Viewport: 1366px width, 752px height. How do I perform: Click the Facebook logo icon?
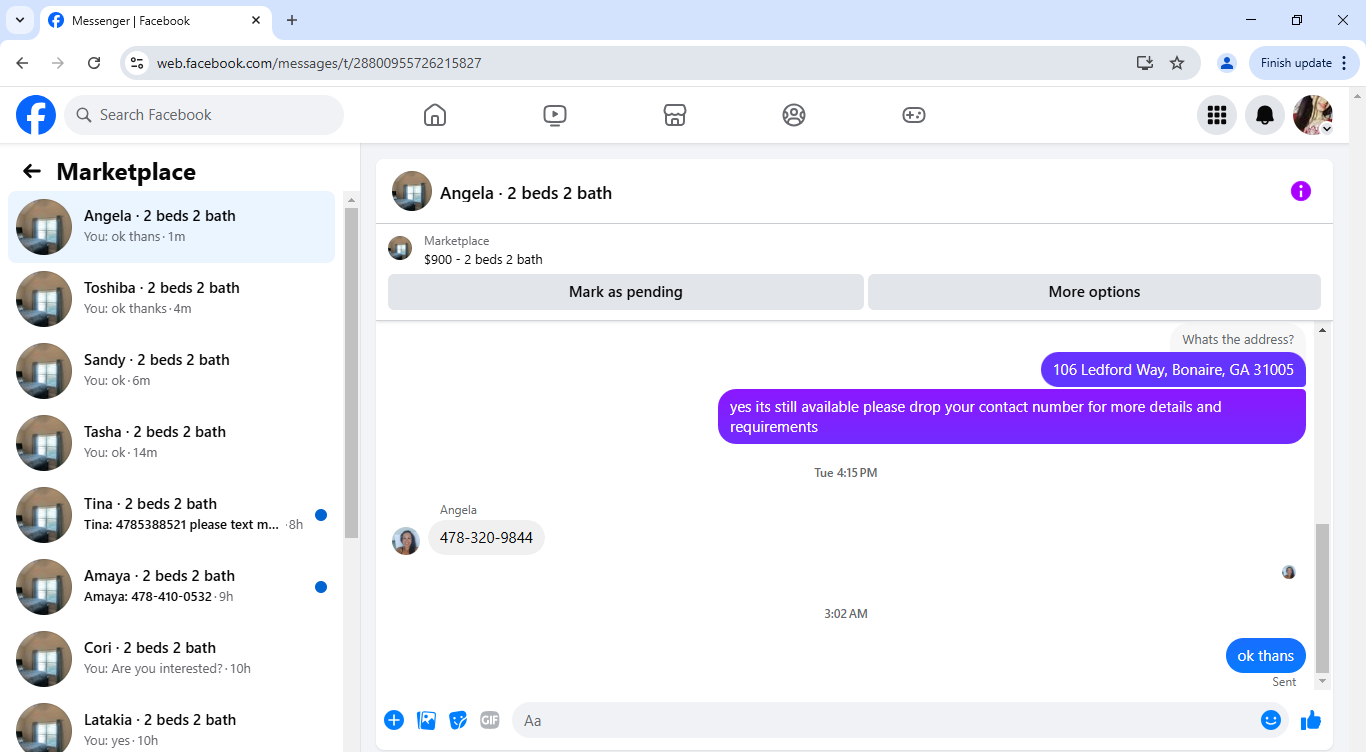tap(36, 115)
